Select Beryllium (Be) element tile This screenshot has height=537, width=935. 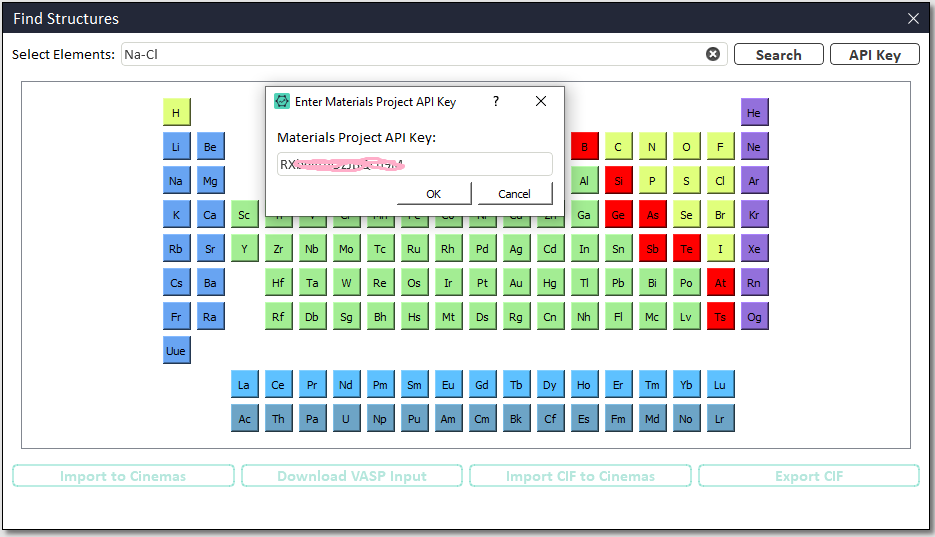(x=210, y=147)
